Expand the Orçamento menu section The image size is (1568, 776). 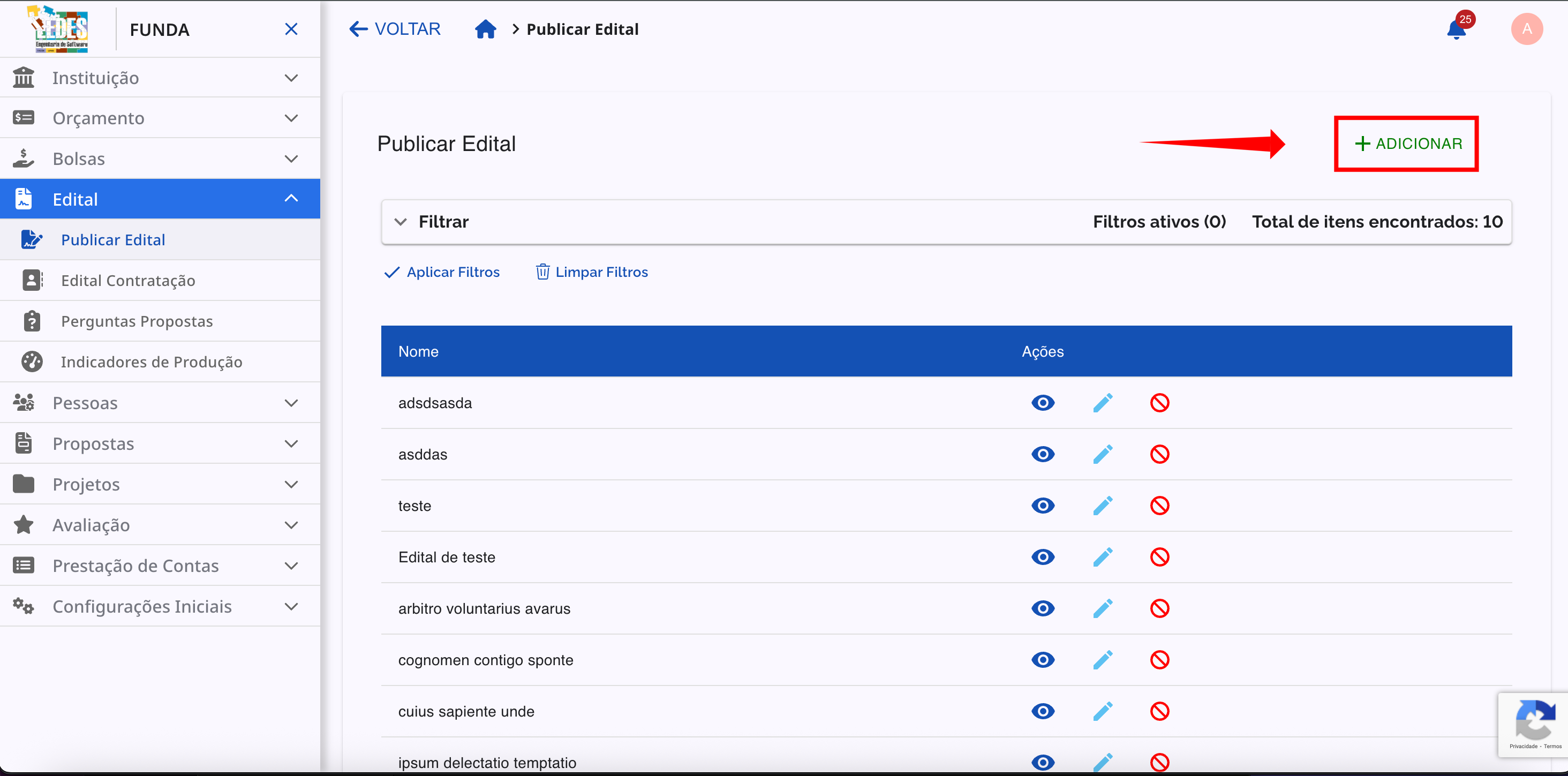click(160, 117)
